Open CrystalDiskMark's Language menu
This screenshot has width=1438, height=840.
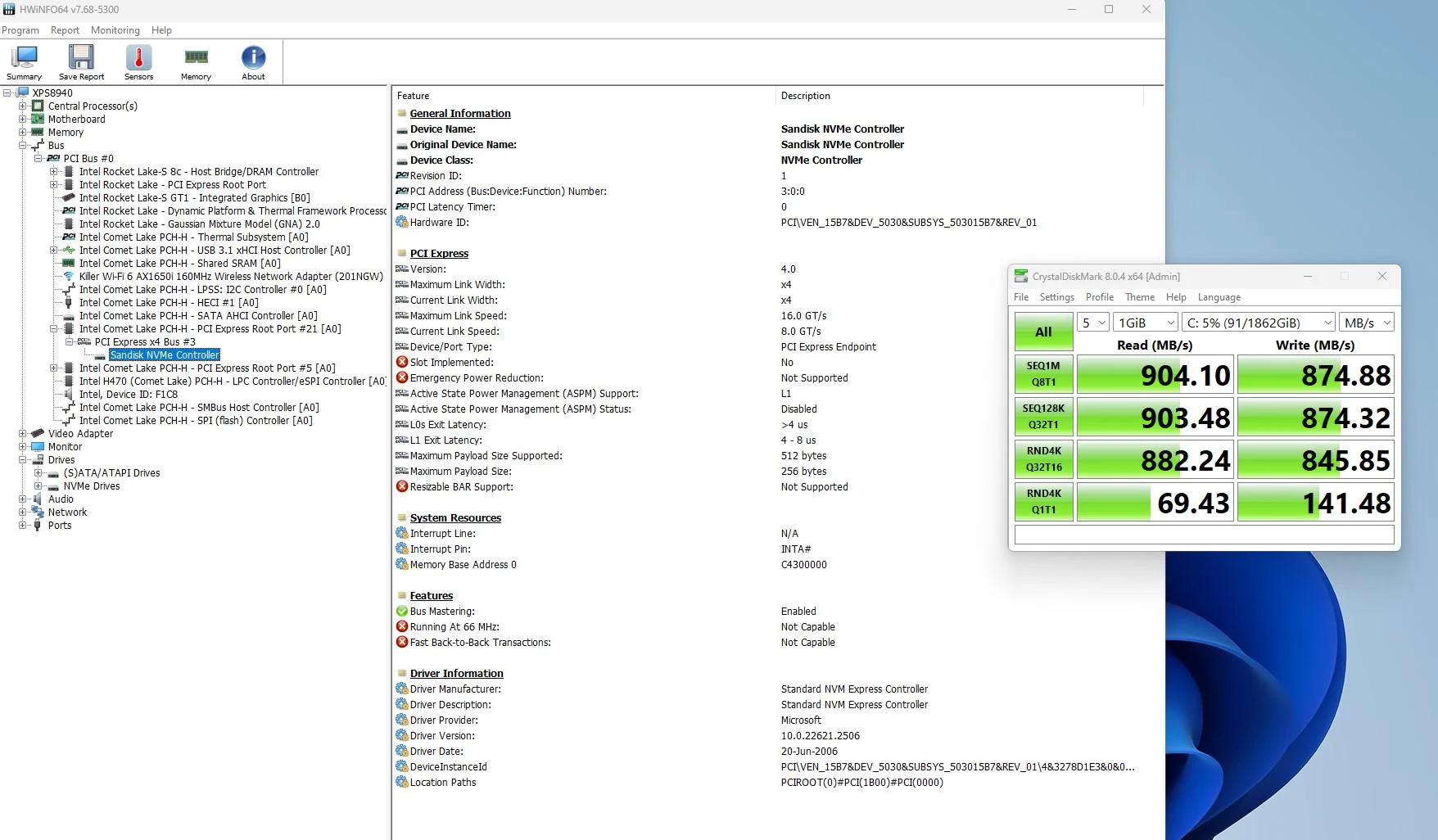click(1219, 297)
